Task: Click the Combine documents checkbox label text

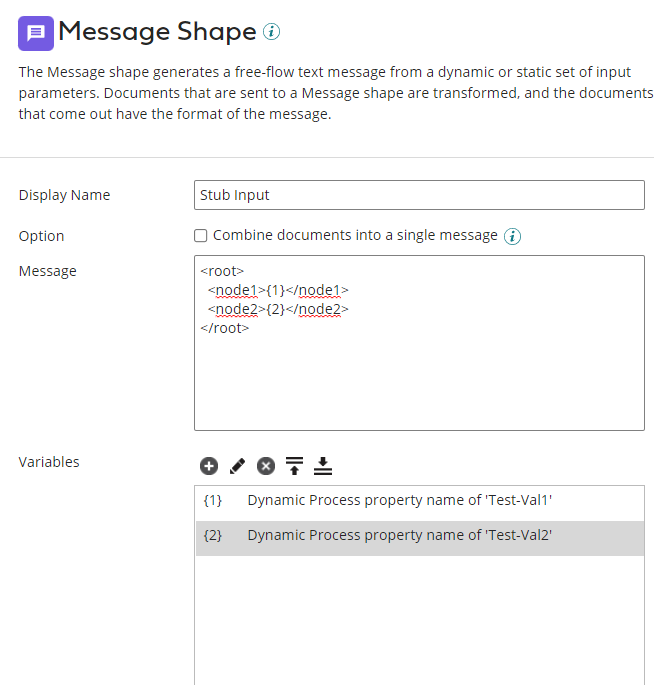Action: click(355, 236)
